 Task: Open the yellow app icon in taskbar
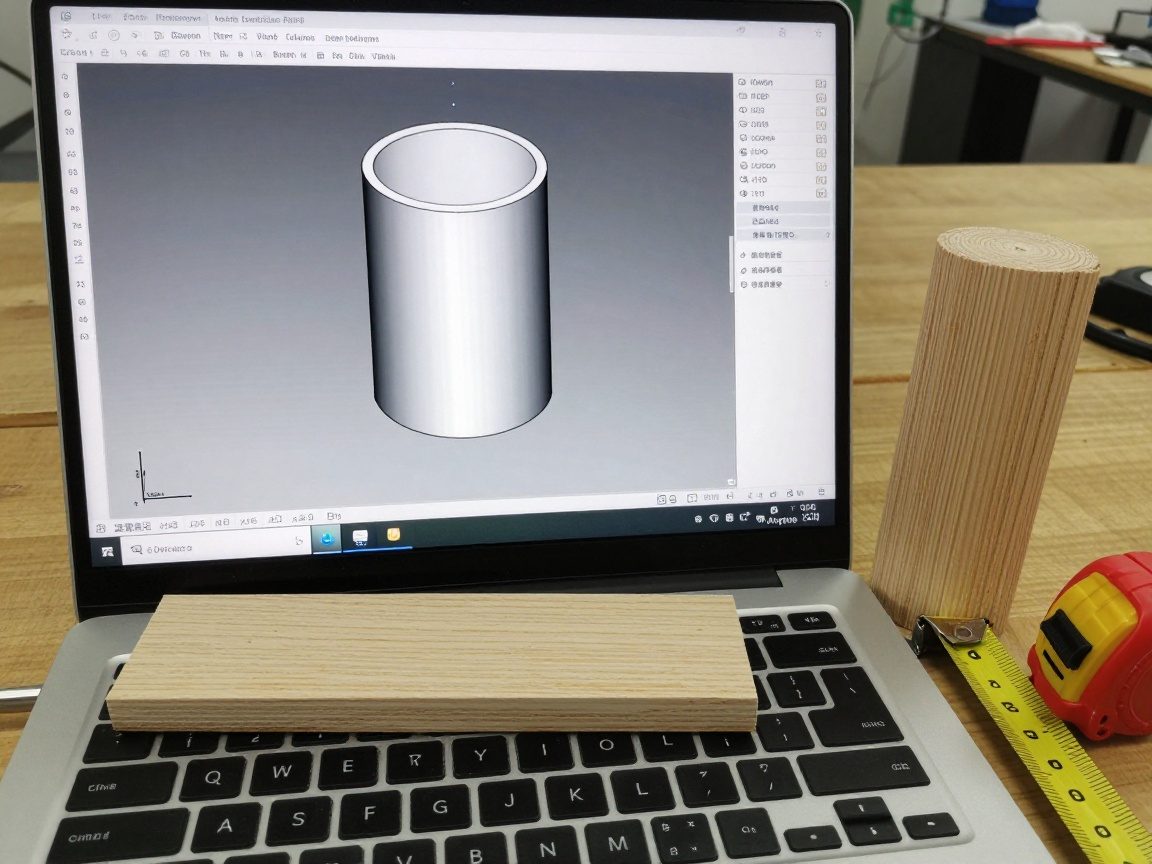(x=394, y=535)
